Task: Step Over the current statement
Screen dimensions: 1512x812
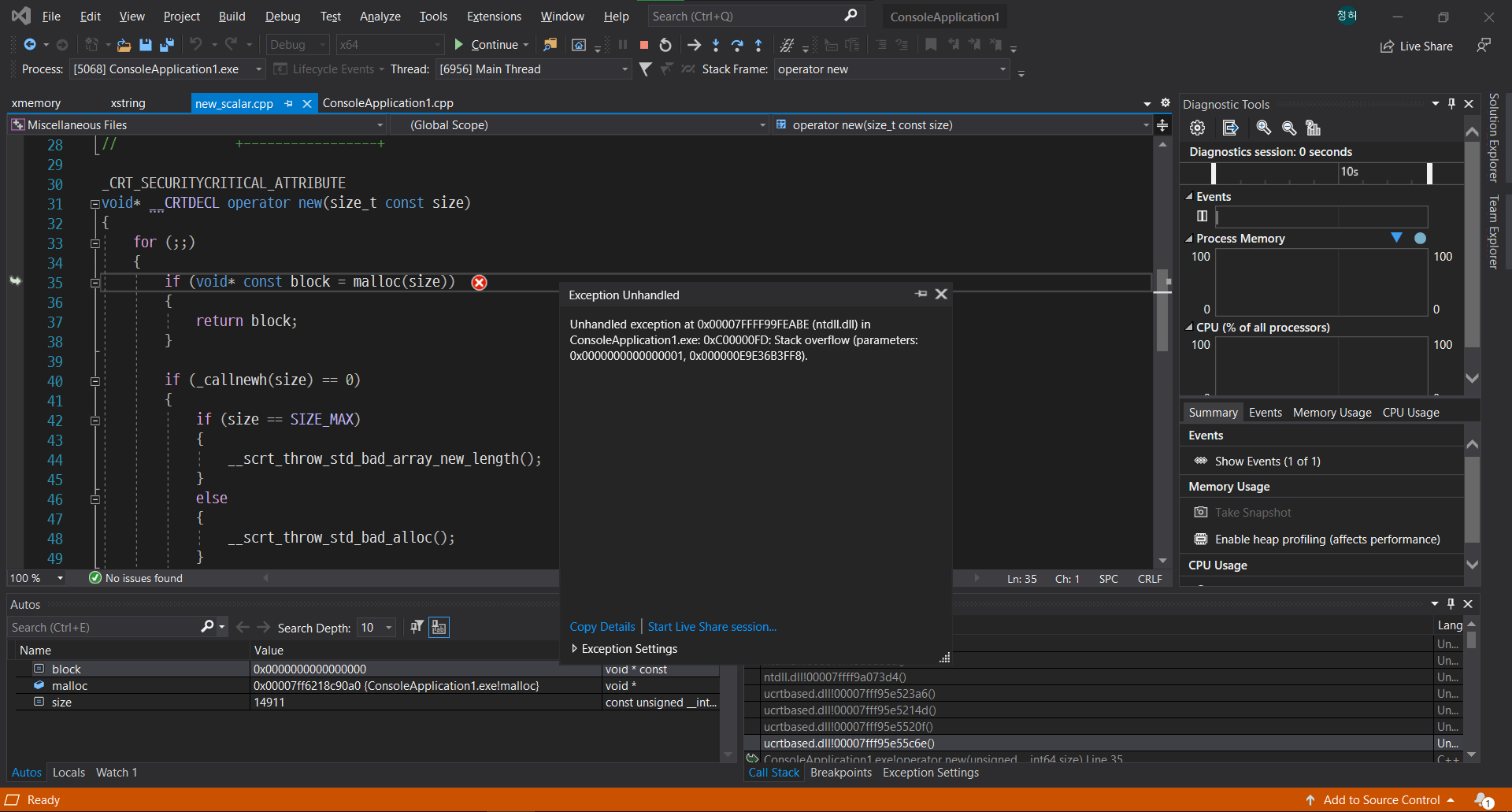Action: [x=737, y=45]
